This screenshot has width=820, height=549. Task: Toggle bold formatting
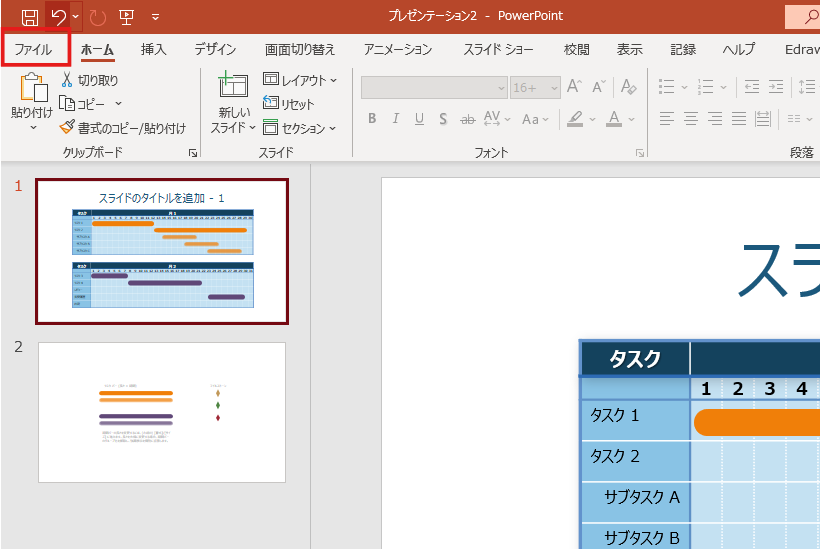point(372,119)
